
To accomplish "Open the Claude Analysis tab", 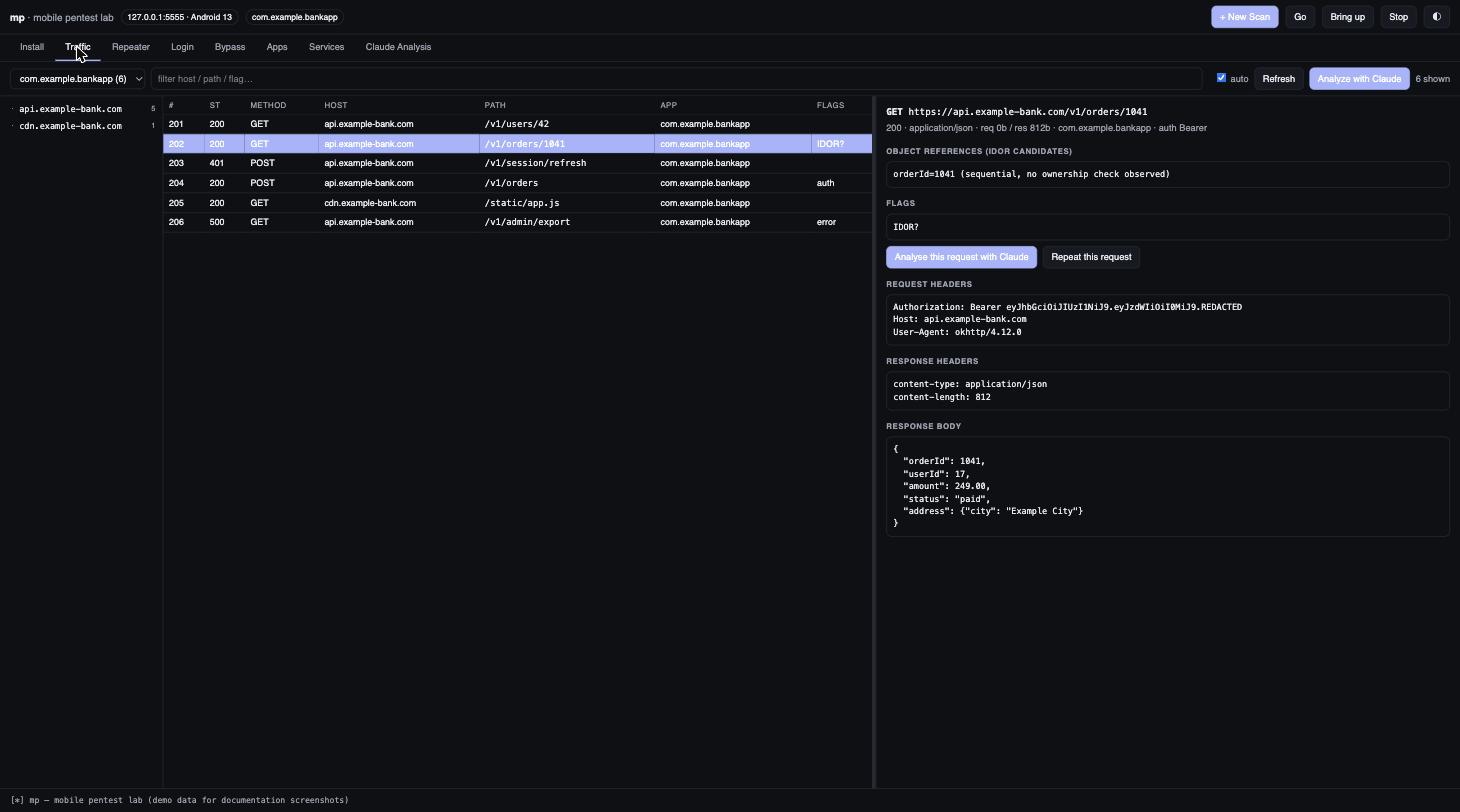I will point(398,47).
